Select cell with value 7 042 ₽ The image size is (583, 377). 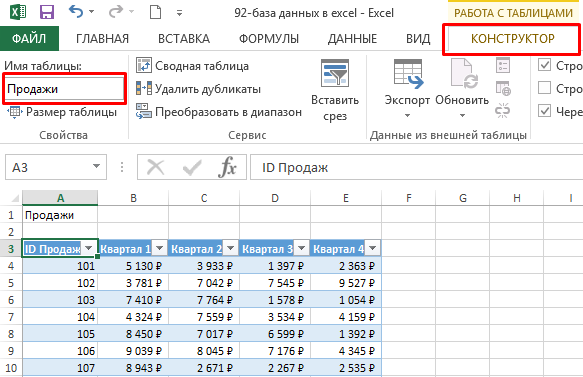pos(204,283)
